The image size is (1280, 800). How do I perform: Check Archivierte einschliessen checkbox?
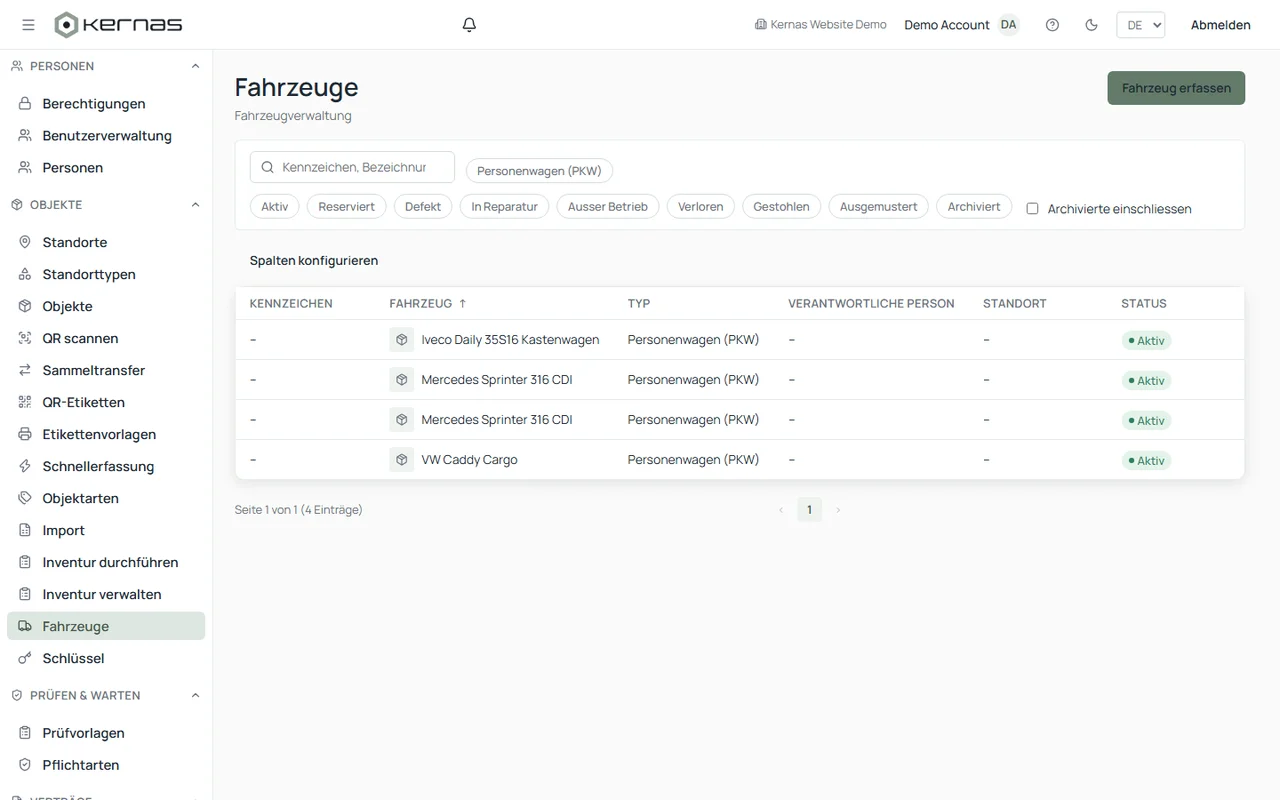coord(1033,209)
